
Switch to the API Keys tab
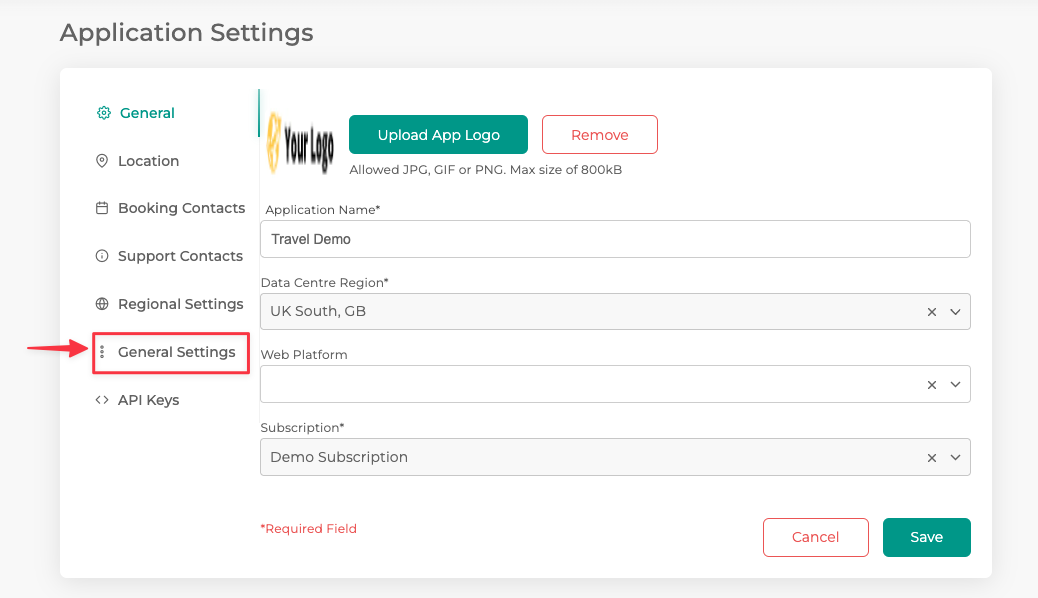[148, 400]
